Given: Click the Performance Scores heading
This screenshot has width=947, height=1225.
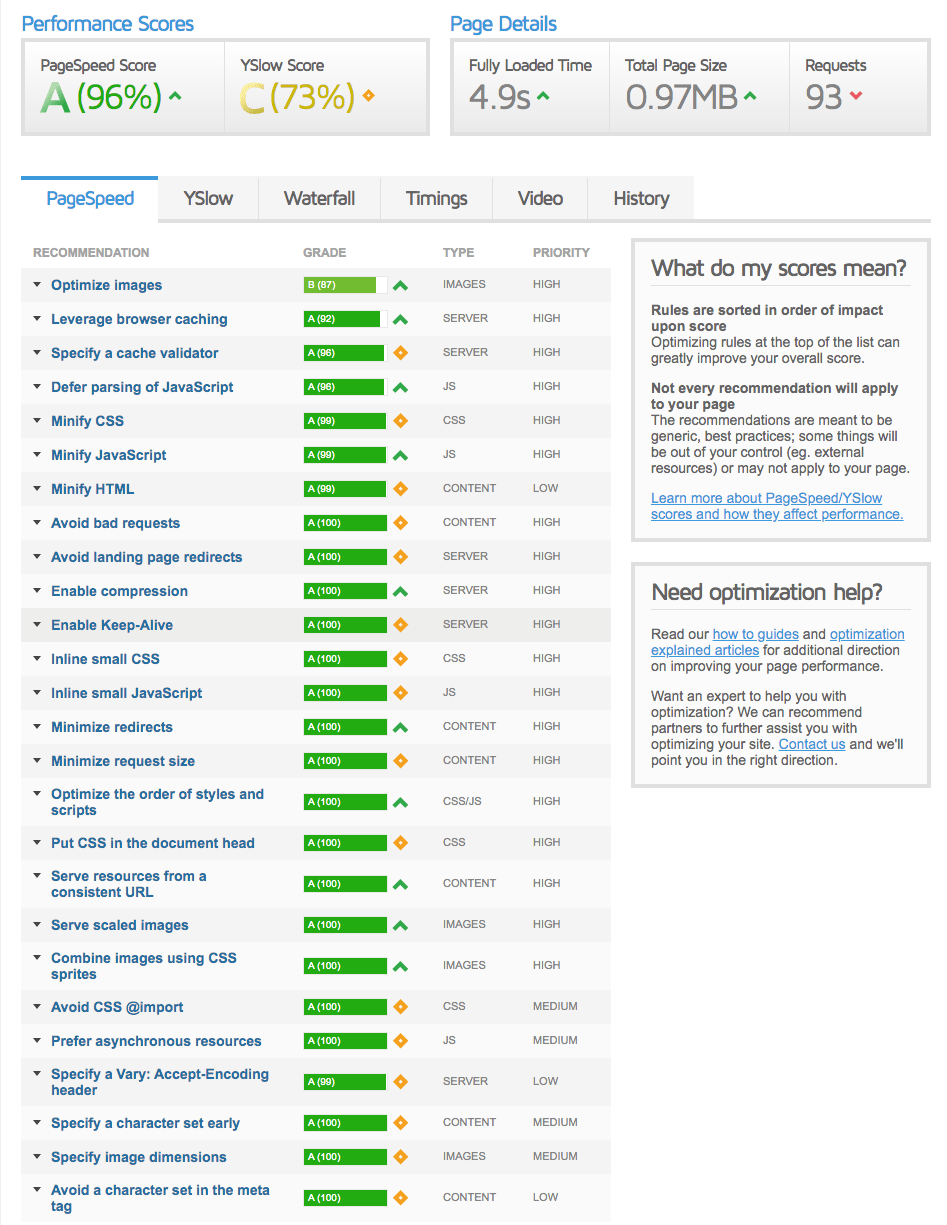Looking at the screenshot, I should point(108,24).
